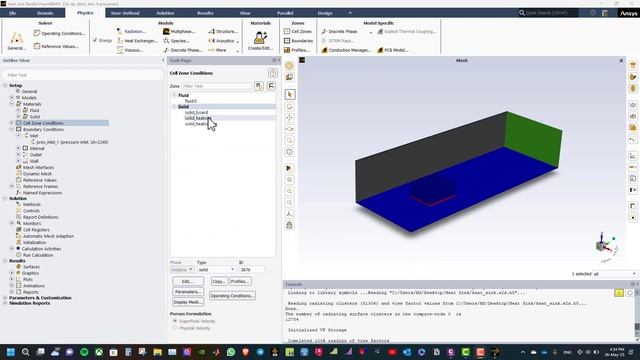The height and width of the screenshot is (360, 640).
Task: Open the Acoustics dropdown arrow
Action: pos(238,41)
